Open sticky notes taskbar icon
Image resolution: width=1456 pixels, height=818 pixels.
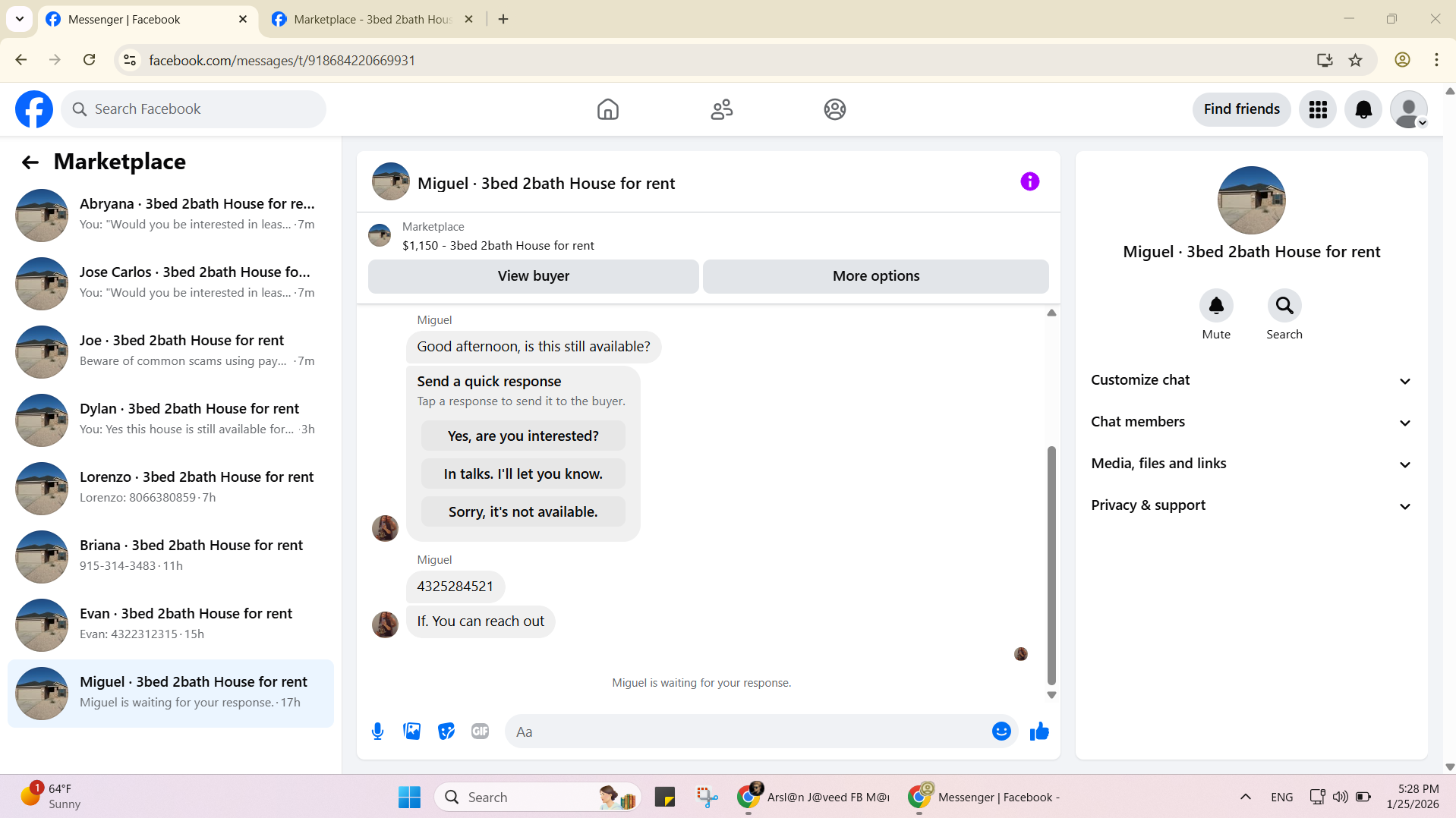pyautogui.click(x=665, y=798)
